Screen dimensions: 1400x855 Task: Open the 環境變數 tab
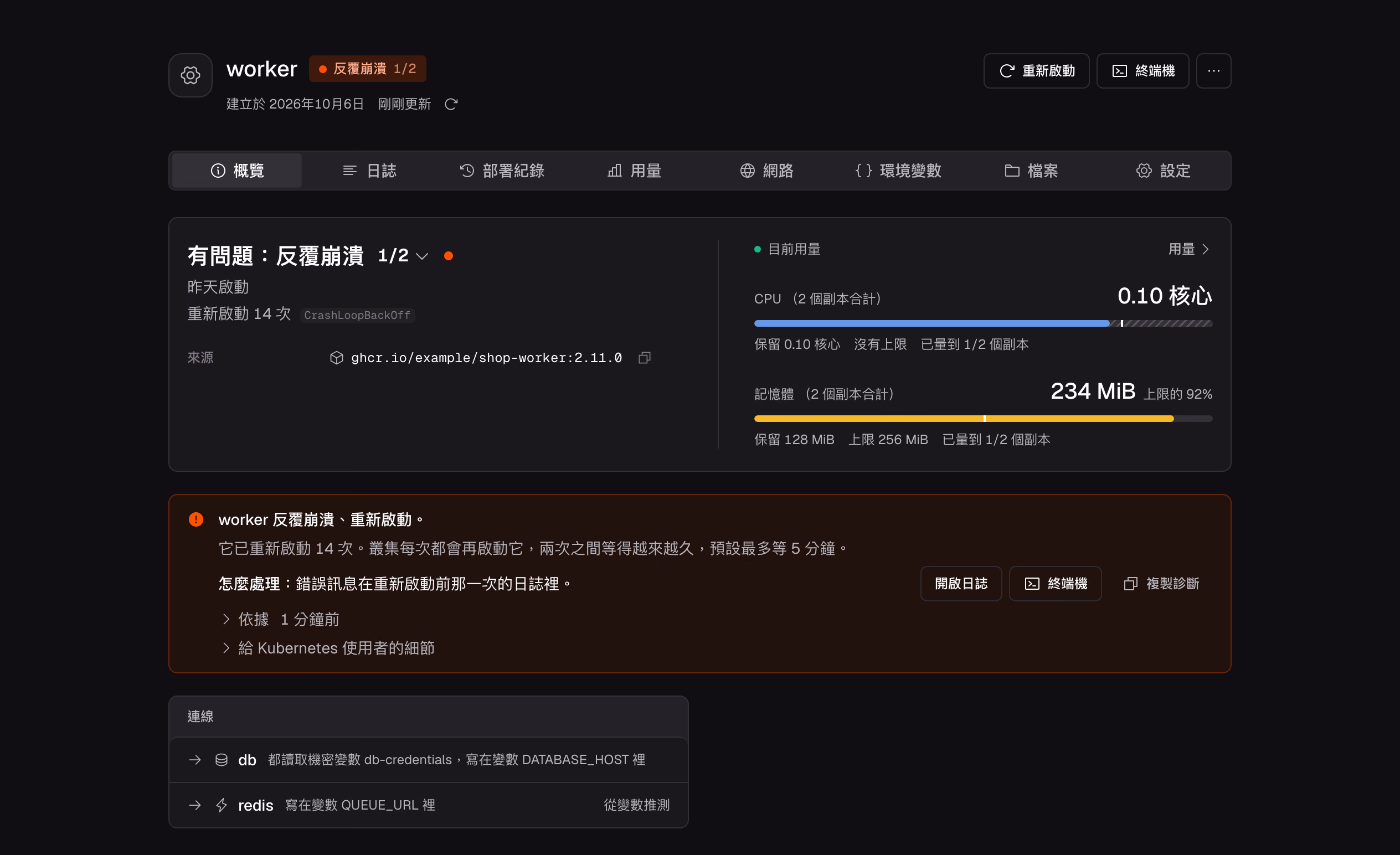click(898, 171)
